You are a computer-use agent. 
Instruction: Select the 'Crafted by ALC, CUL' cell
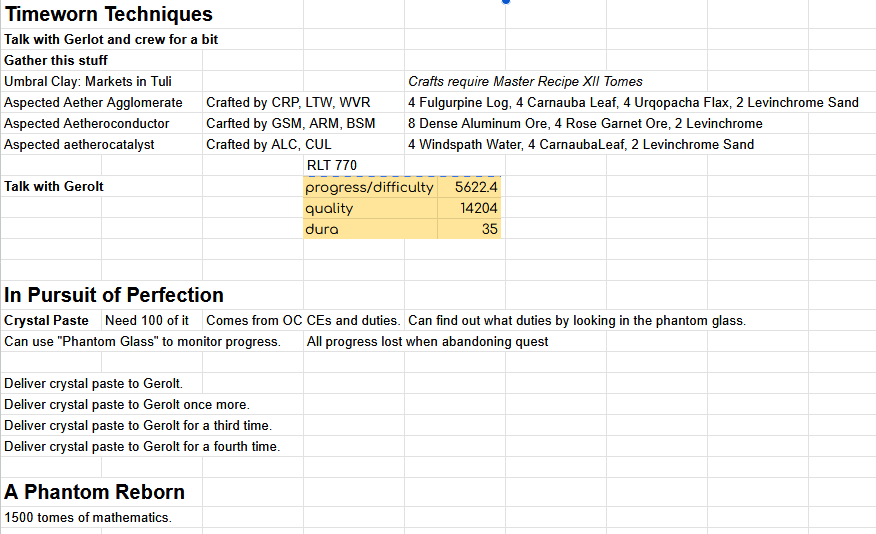268,145
